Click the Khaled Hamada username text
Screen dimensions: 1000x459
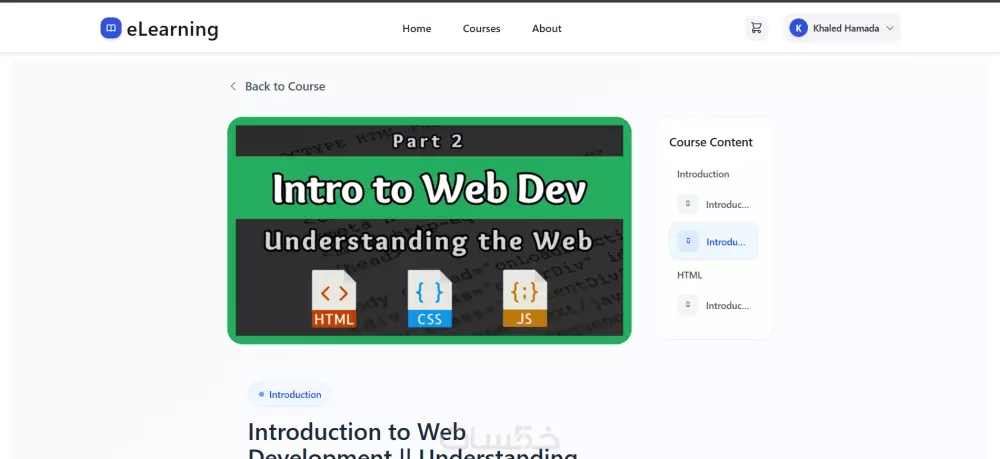846,28
